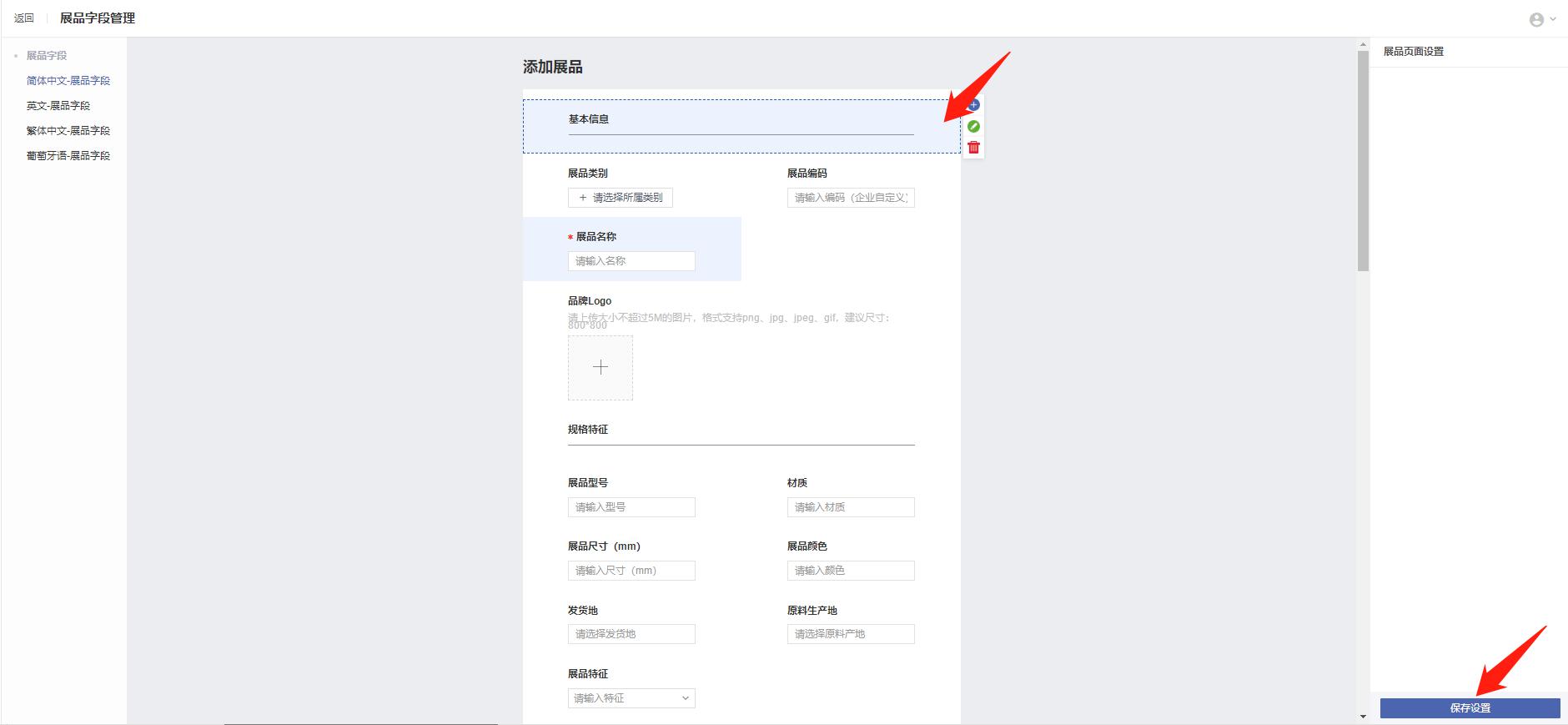Click the 添加展品 form heading

click(553, 68)
